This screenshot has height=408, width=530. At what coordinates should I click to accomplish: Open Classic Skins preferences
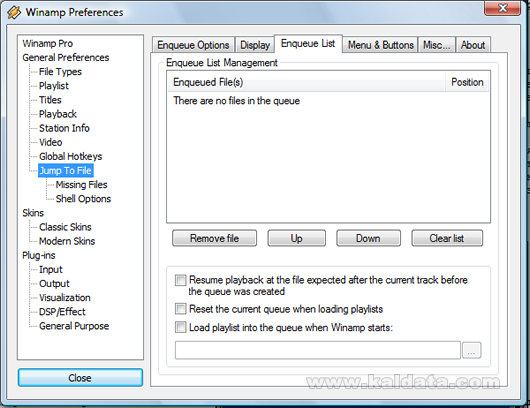pos(65,227)
